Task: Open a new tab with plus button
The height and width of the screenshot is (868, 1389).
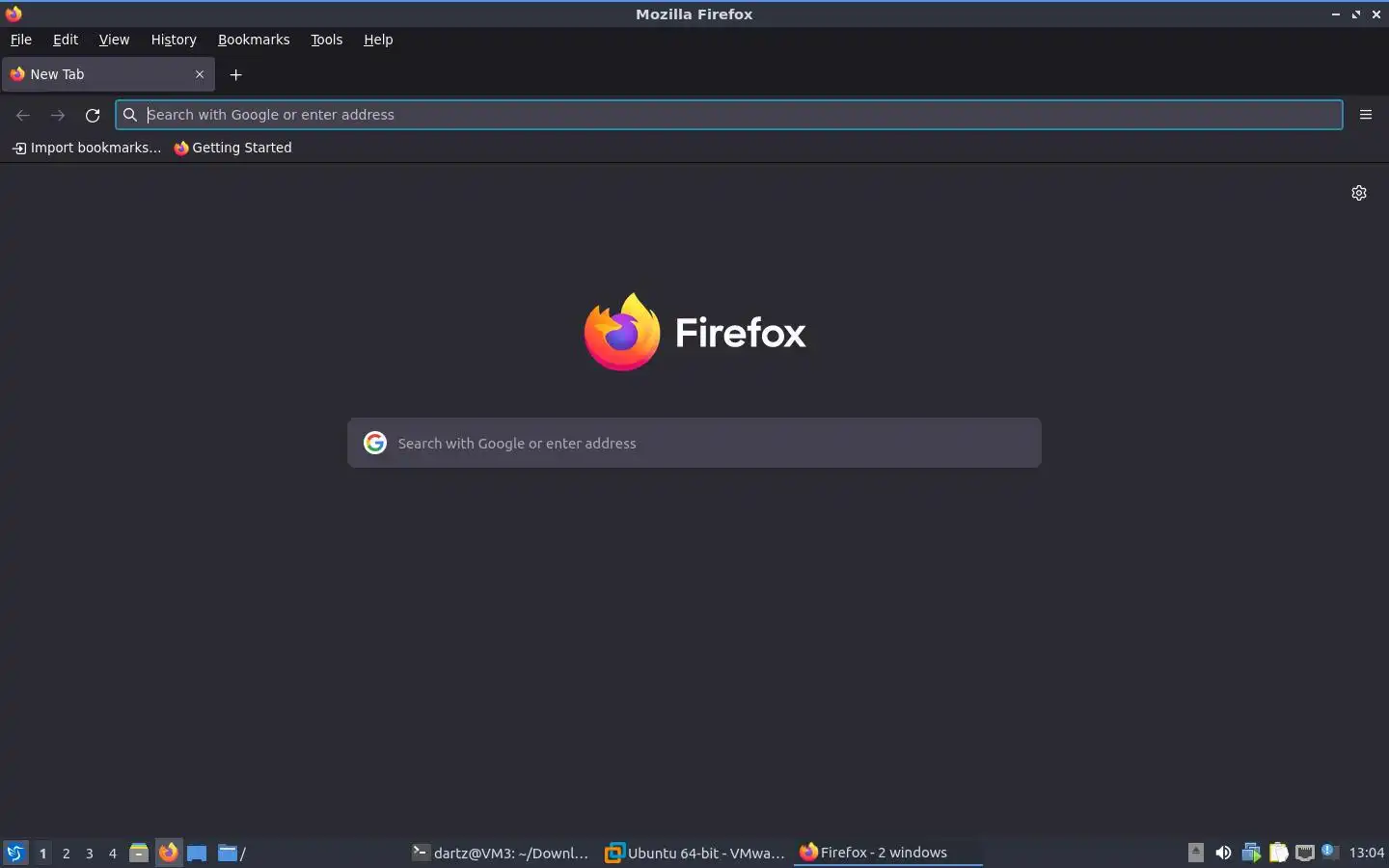Action: 235,74
